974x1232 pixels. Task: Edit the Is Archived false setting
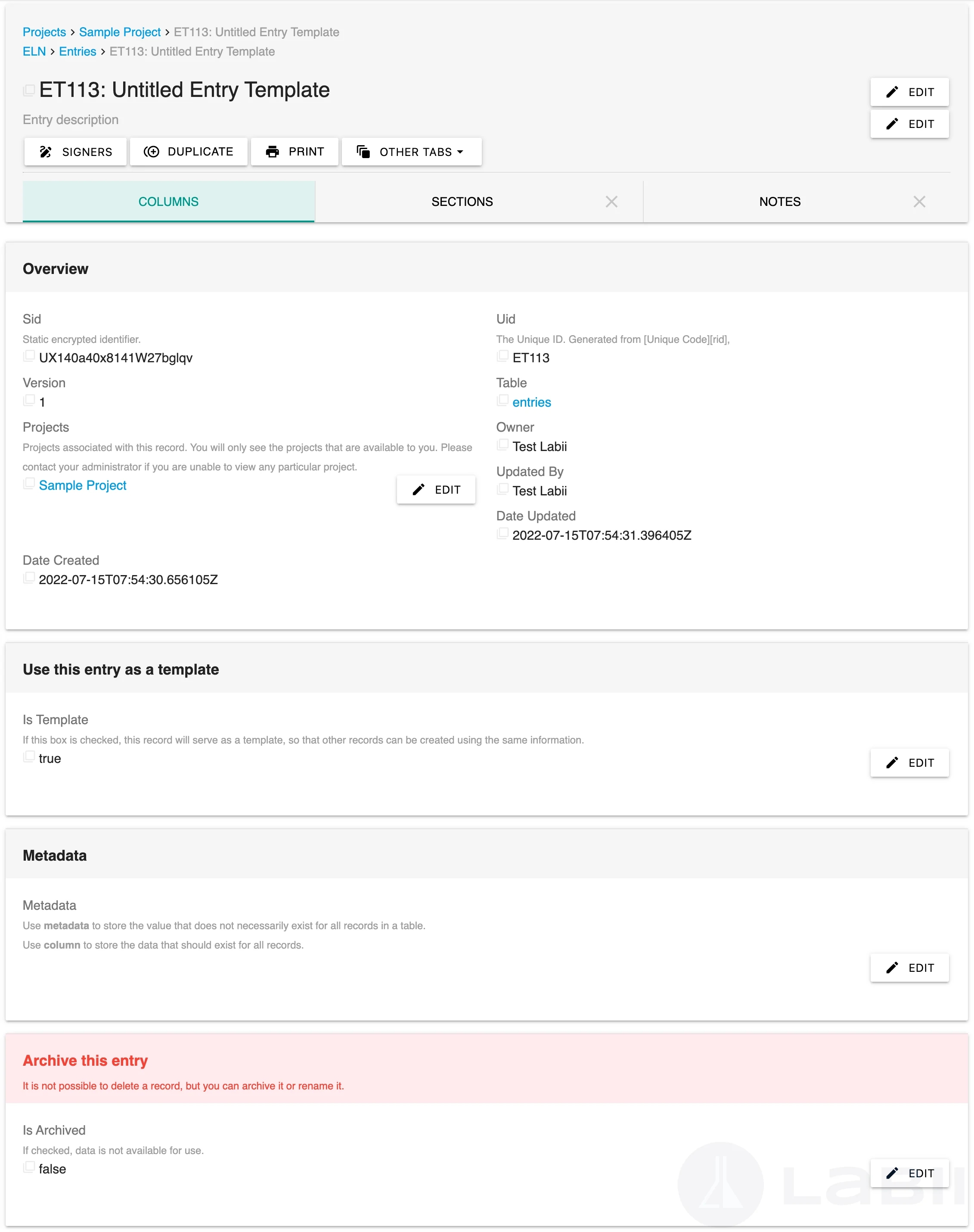909,1173
